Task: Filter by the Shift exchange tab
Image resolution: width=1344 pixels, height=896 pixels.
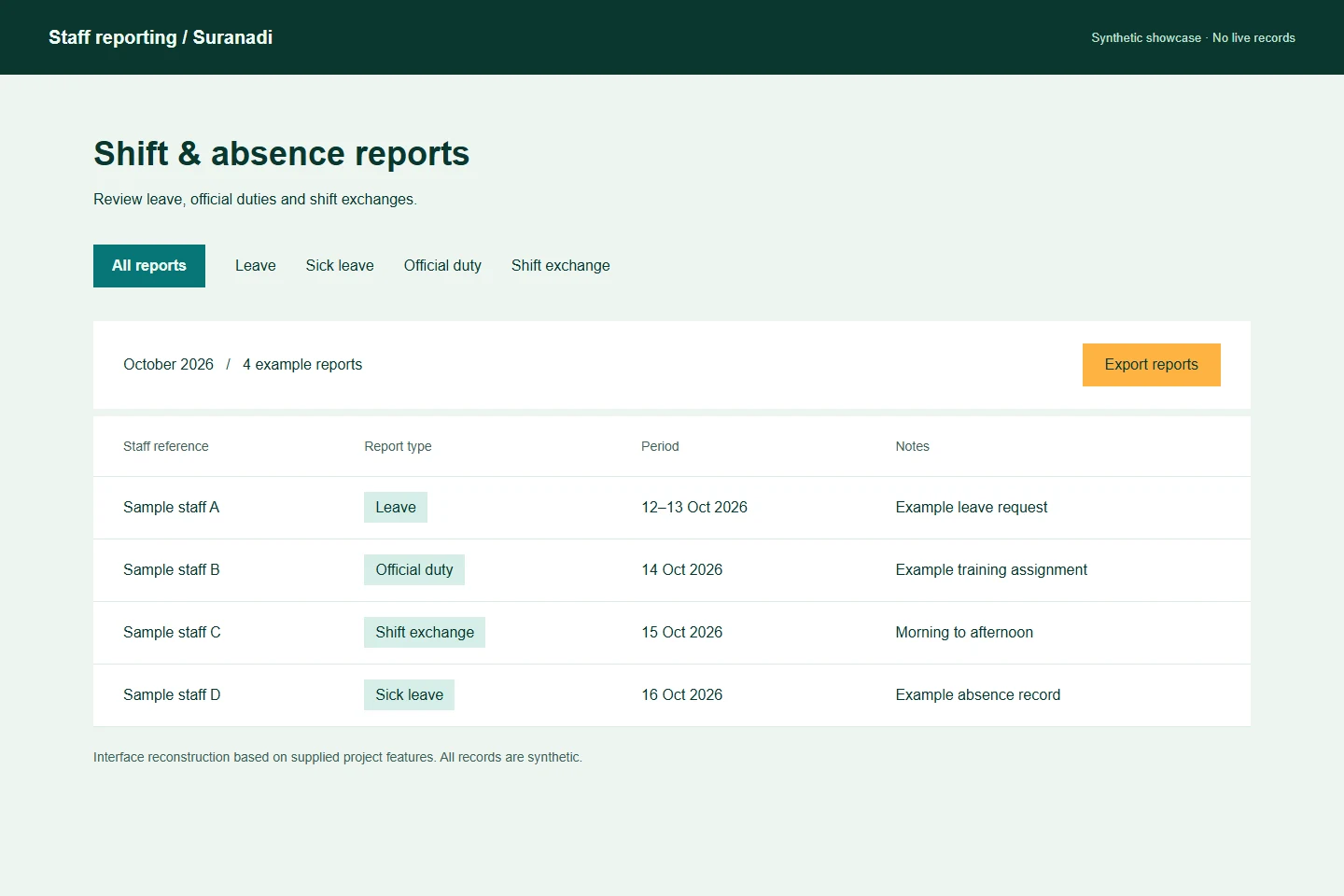Action: coord(561,266)
